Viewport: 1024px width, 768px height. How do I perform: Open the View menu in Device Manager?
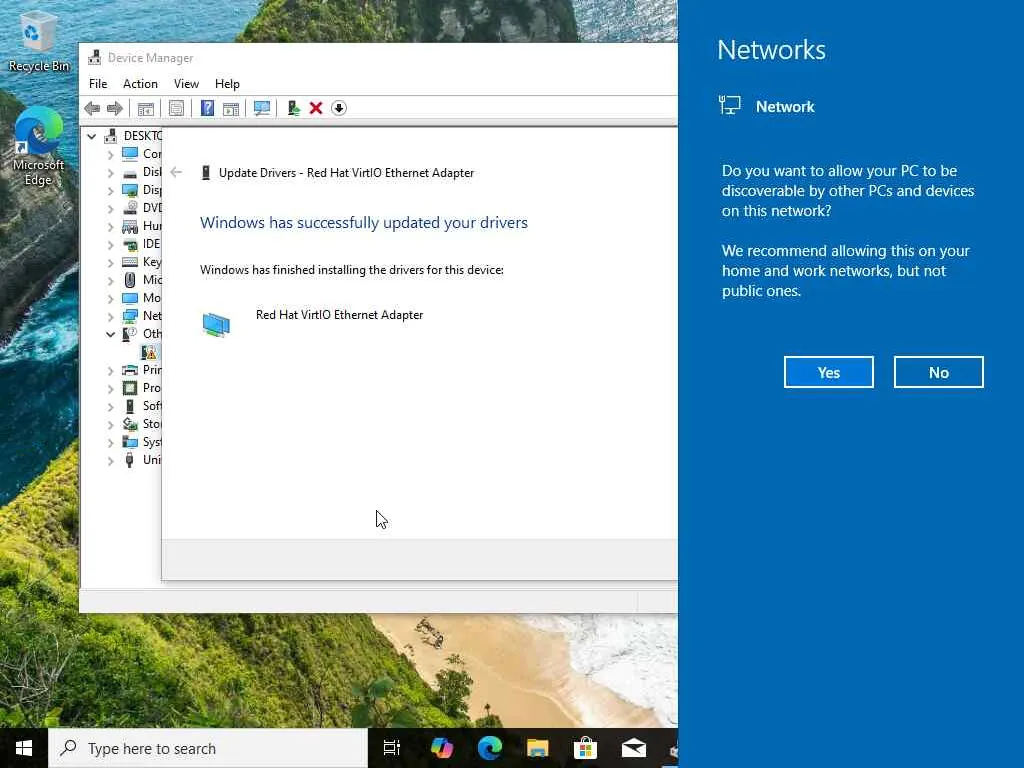[x=186, y=84]
